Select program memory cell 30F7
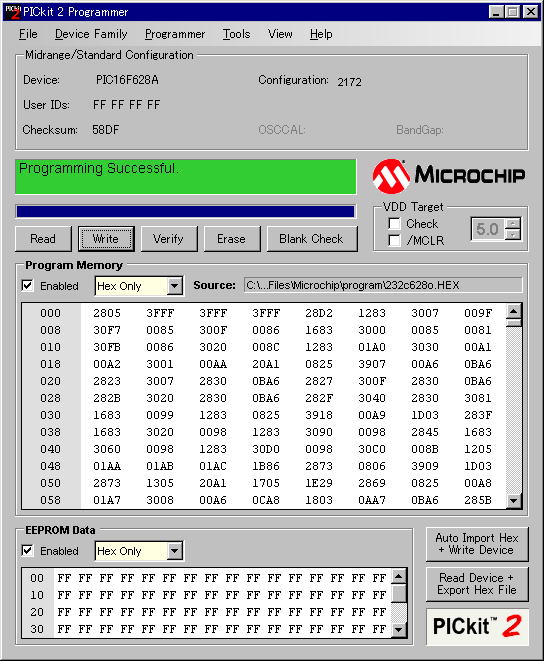This screenshot has width=544, height=661. point(107,330)
